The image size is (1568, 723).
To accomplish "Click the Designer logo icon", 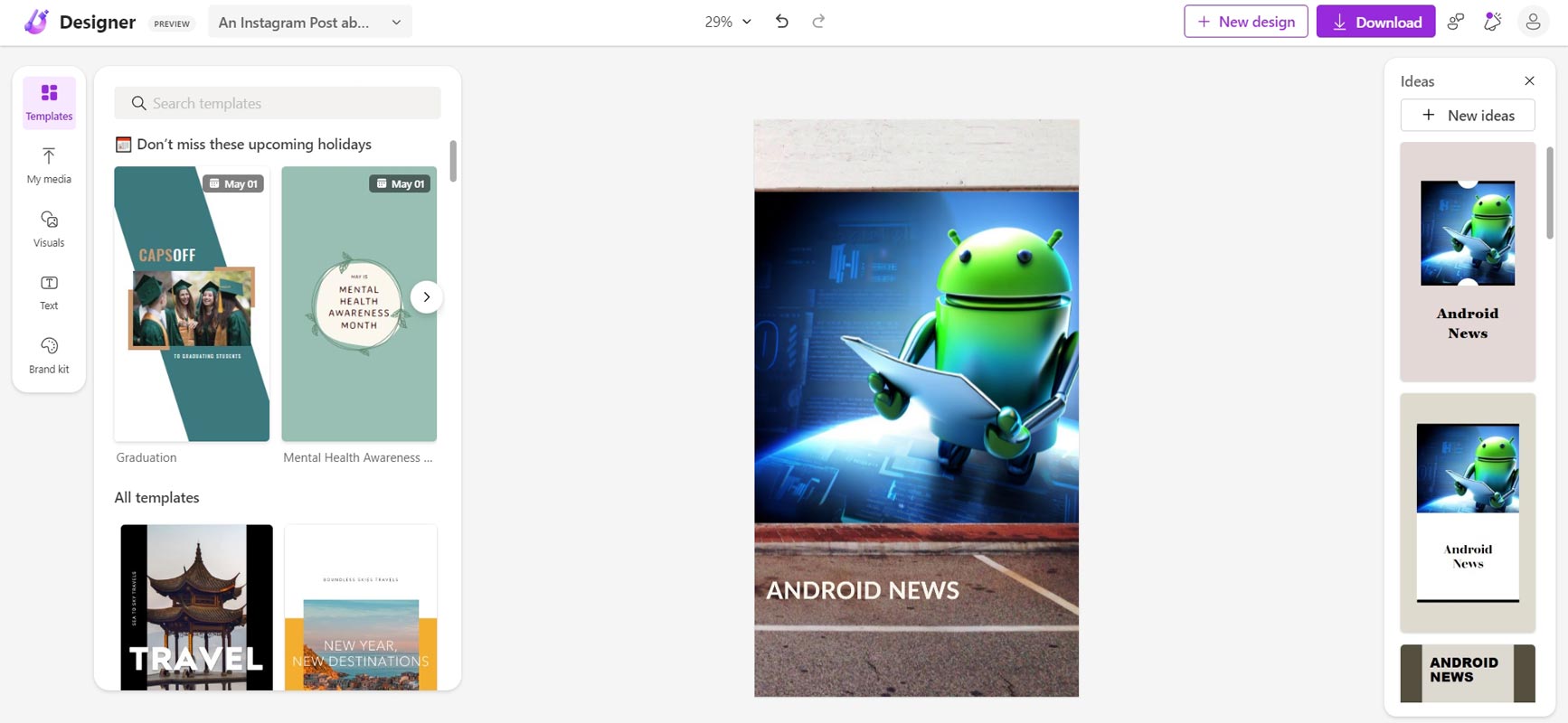I will [x=36, y=22].
